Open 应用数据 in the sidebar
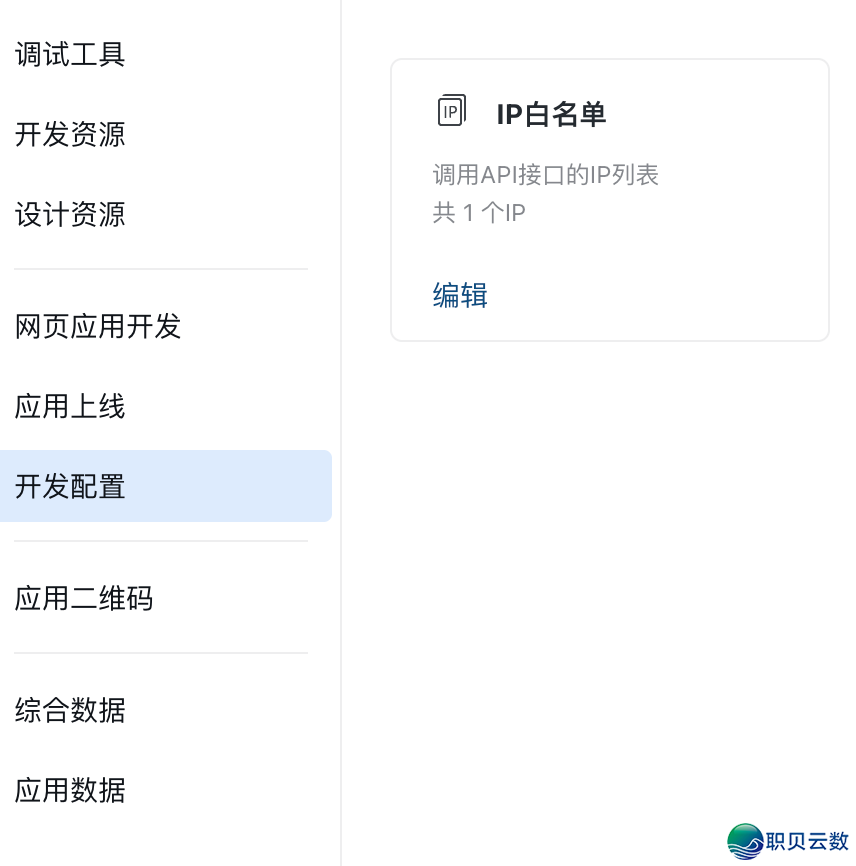 click(x=70, y=790)
